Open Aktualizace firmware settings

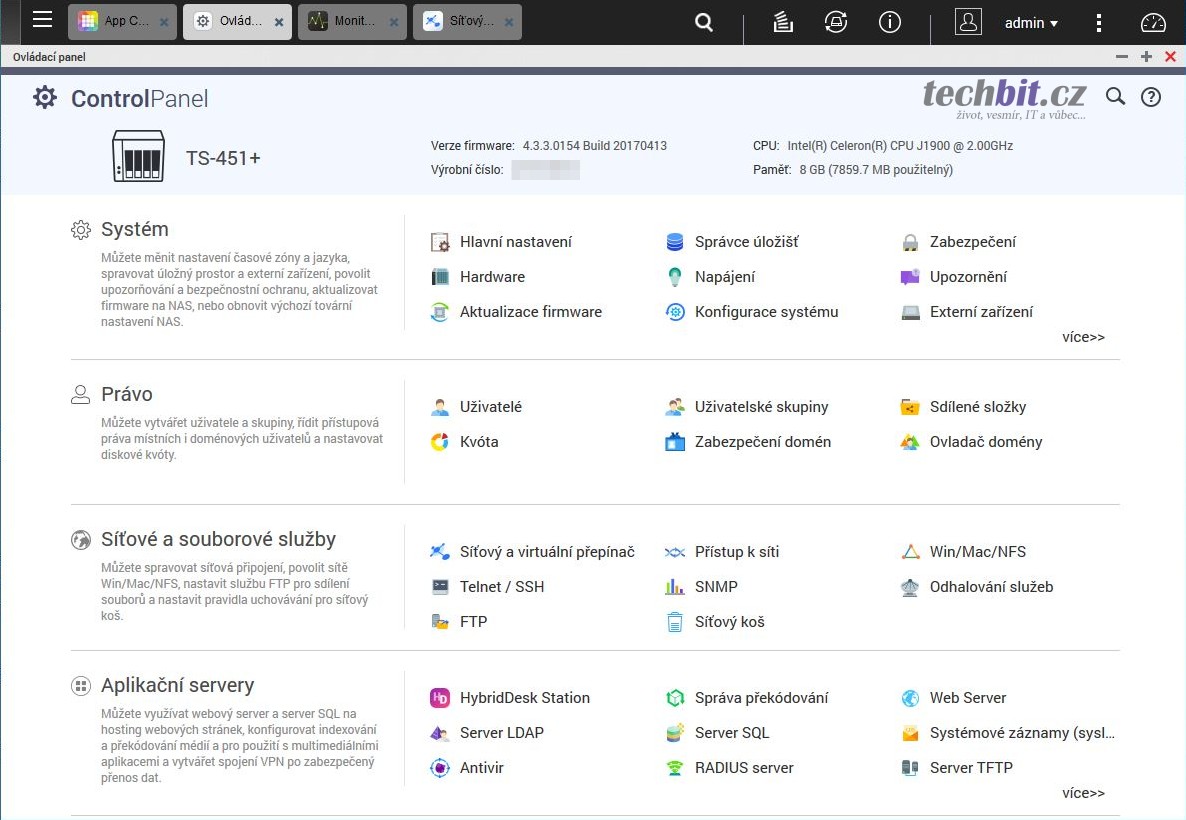click(530, 312)
